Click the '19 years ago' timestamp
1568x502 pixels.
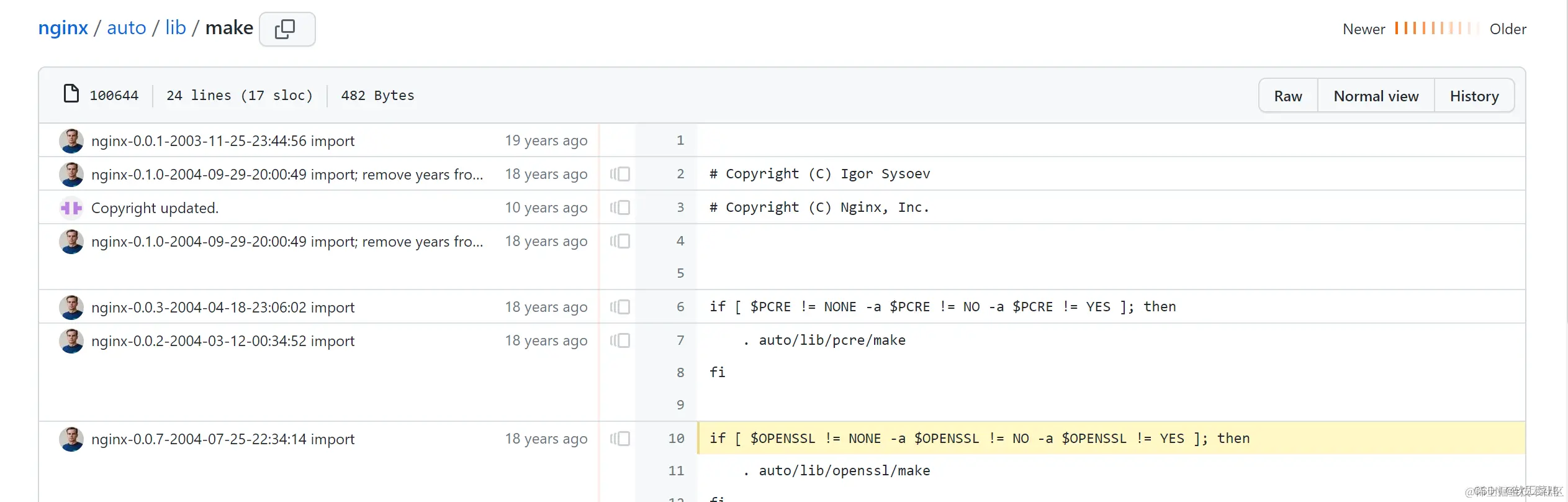coord(546,141)
